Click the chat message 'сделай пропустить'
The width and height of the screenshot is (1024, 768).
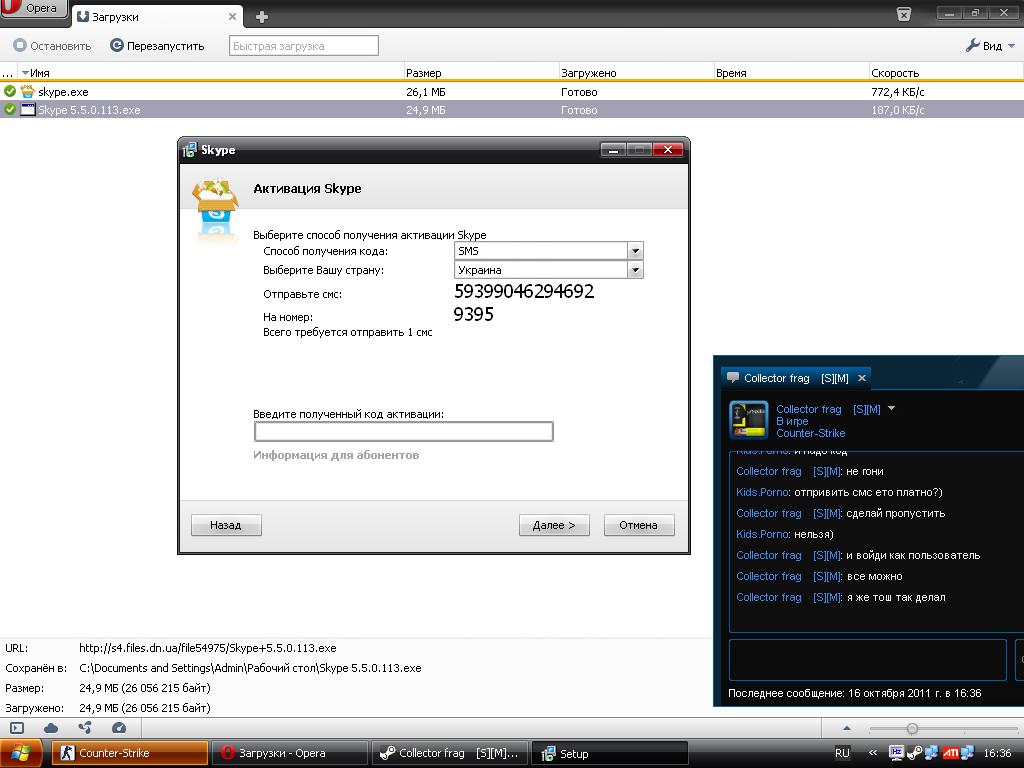point(895,513)
